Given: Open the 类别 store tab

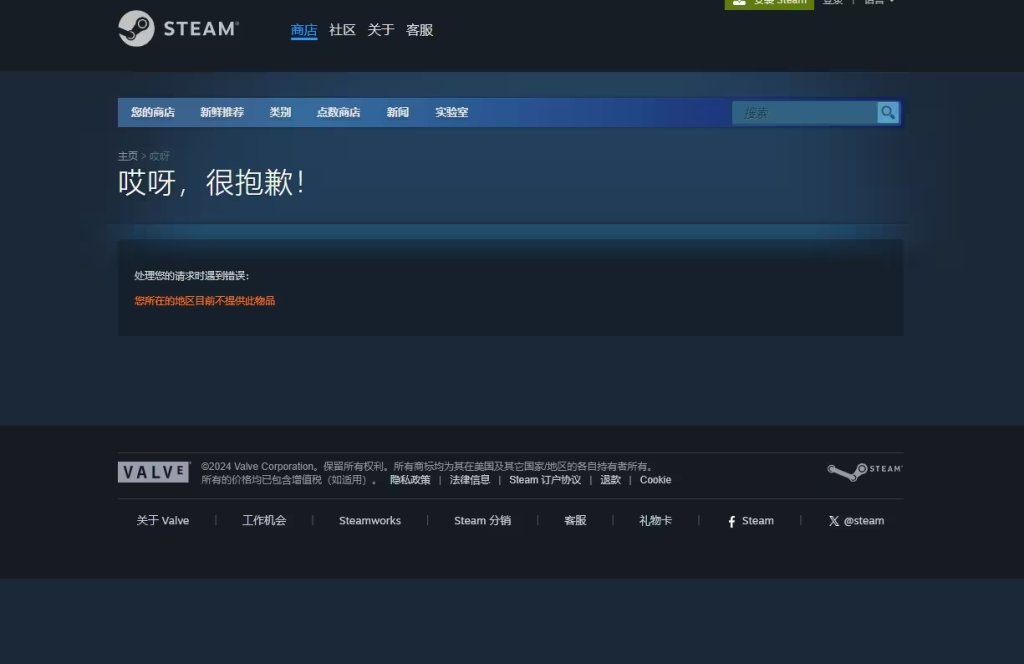Looking at the screenshot, I should [x=280, y=112].
